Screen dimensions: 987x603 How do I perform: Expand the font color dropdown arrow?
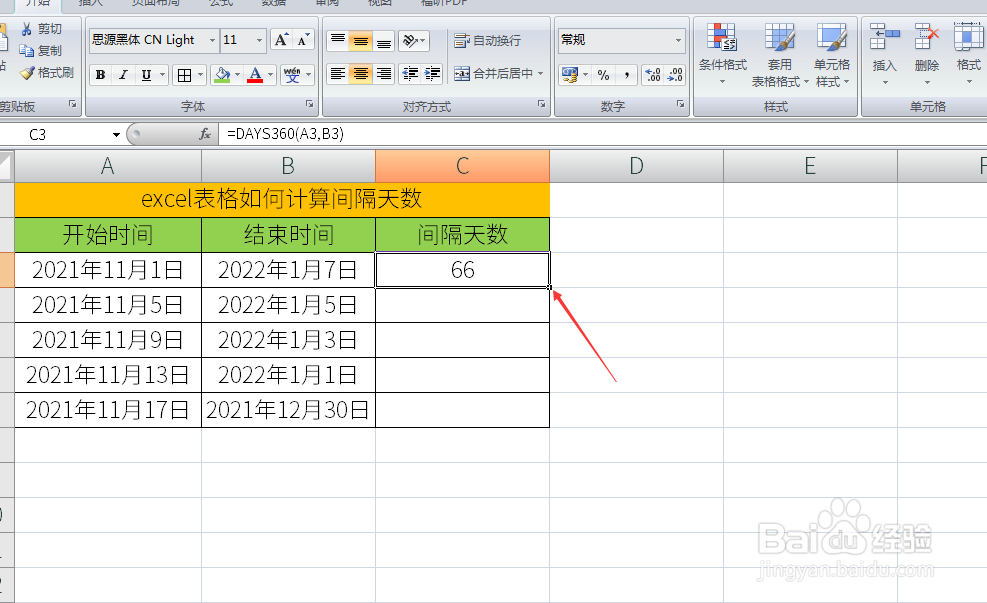pyautogui.click(x=271, y=76)
